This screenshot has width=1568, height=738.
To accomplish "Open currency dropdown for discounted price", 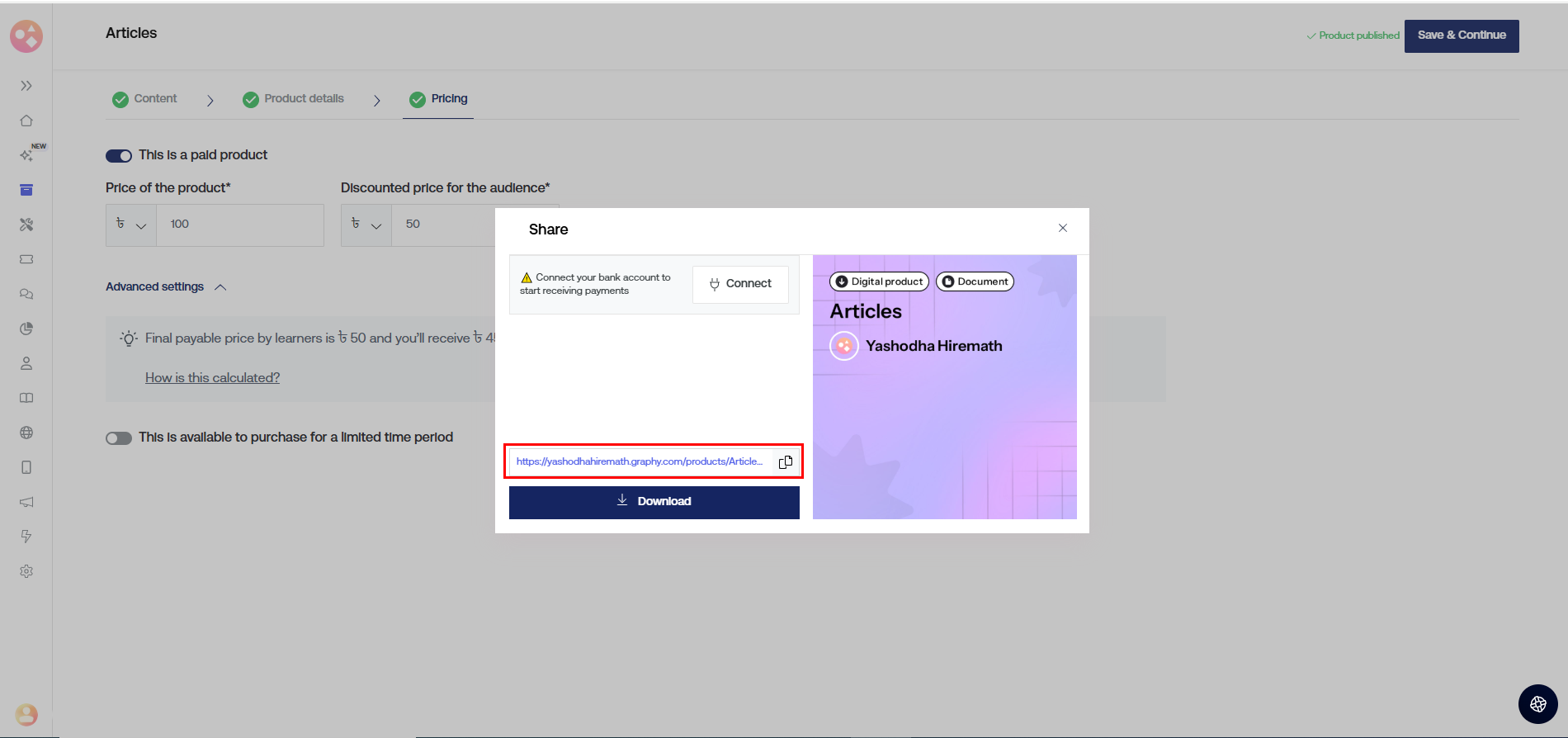I will [x=366, y=225].
